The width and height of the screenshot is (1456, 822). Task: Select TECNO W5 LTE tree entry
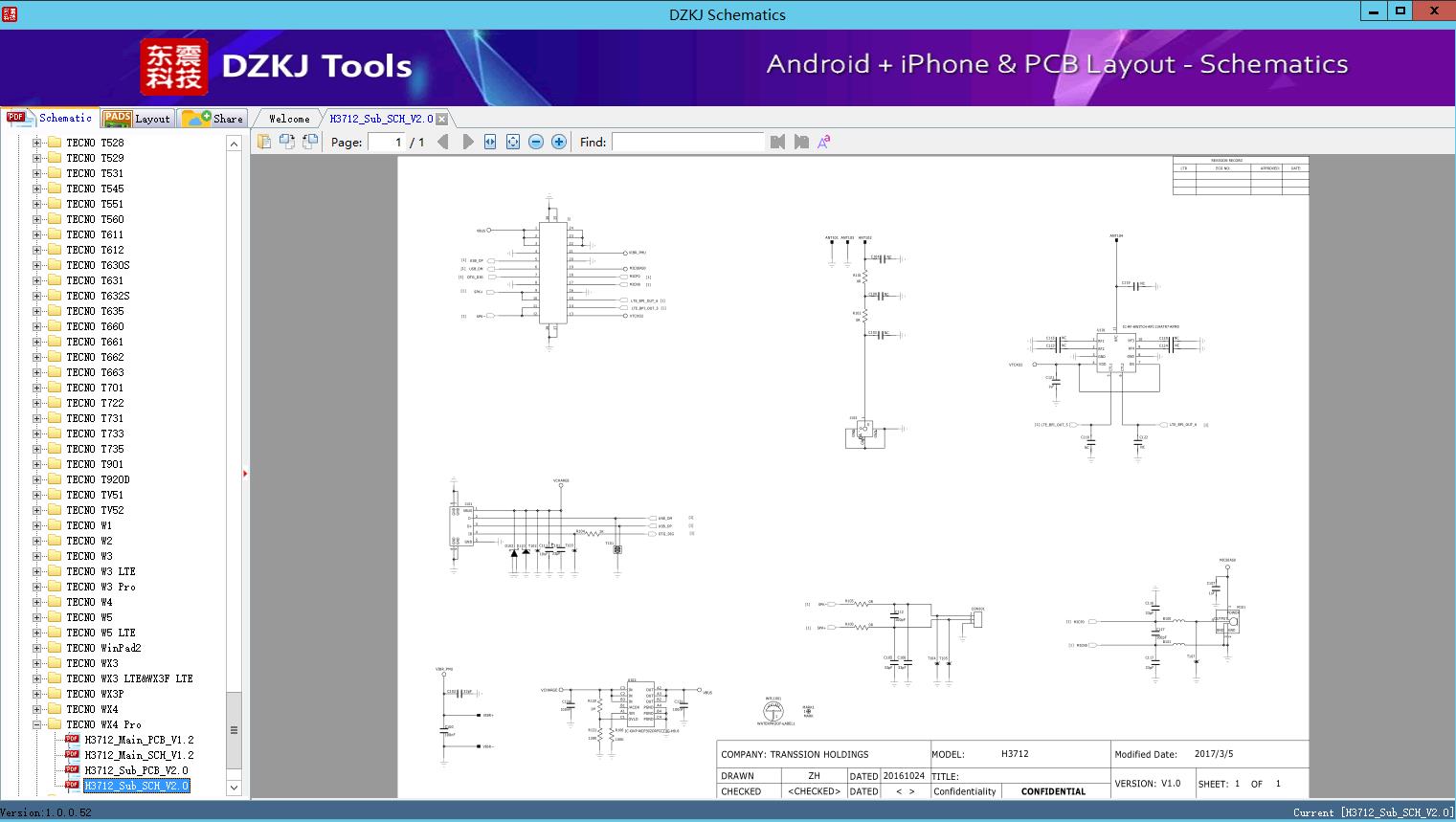pyautogui.click(x=101, y=633)
